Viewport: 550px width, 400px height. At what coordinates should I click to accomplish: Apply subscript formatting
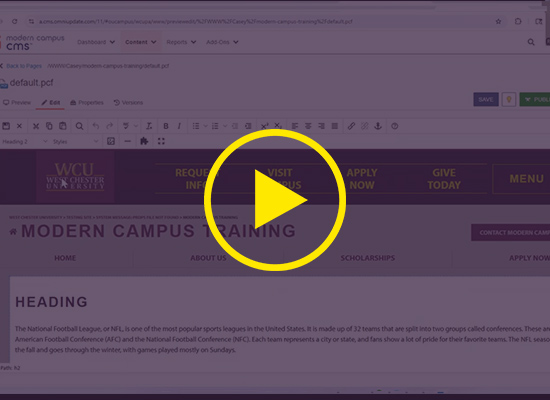click(278, 126)
